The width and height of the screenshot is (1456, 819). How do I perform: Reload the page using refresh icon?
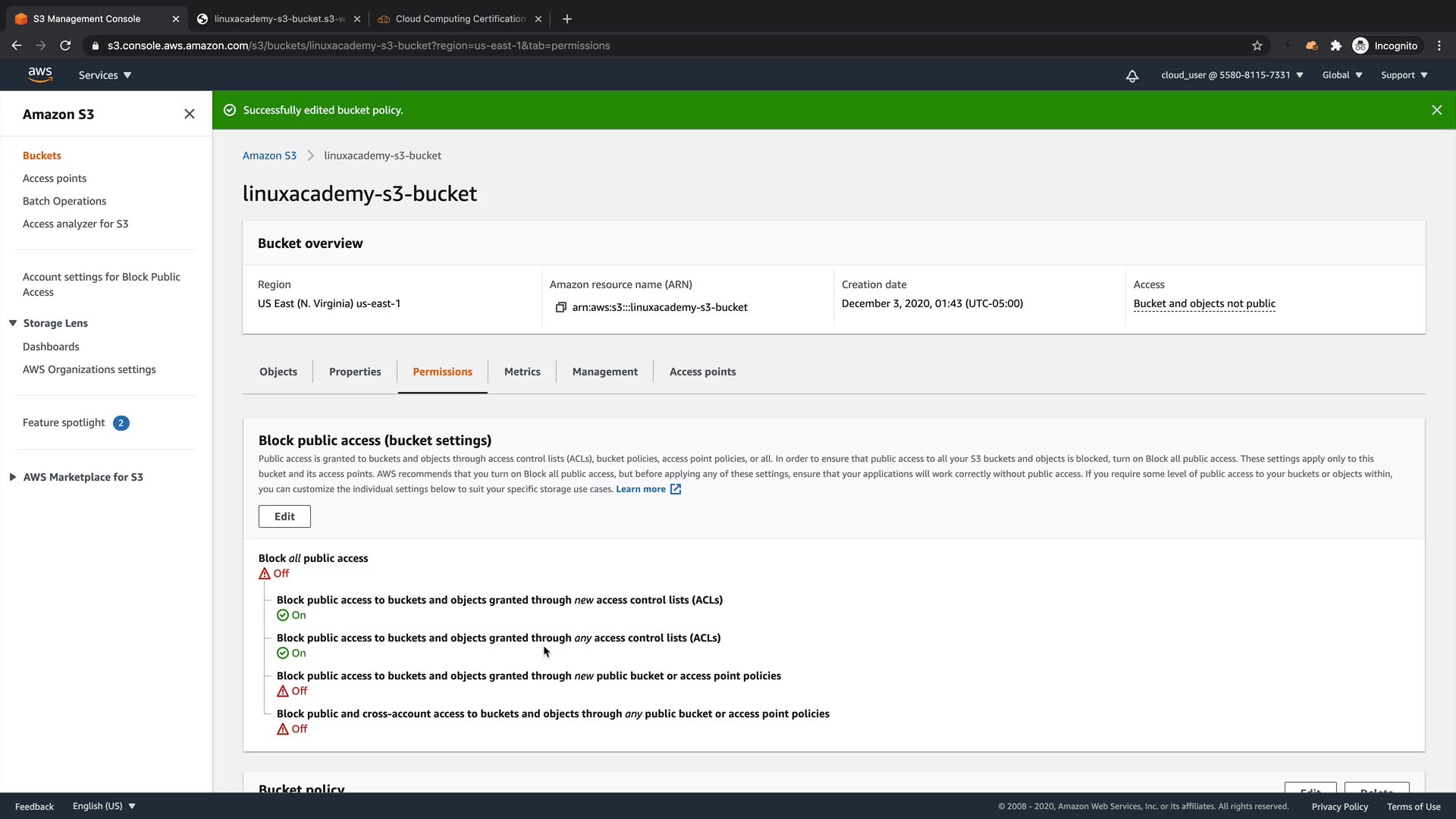[x=65, y=45]
